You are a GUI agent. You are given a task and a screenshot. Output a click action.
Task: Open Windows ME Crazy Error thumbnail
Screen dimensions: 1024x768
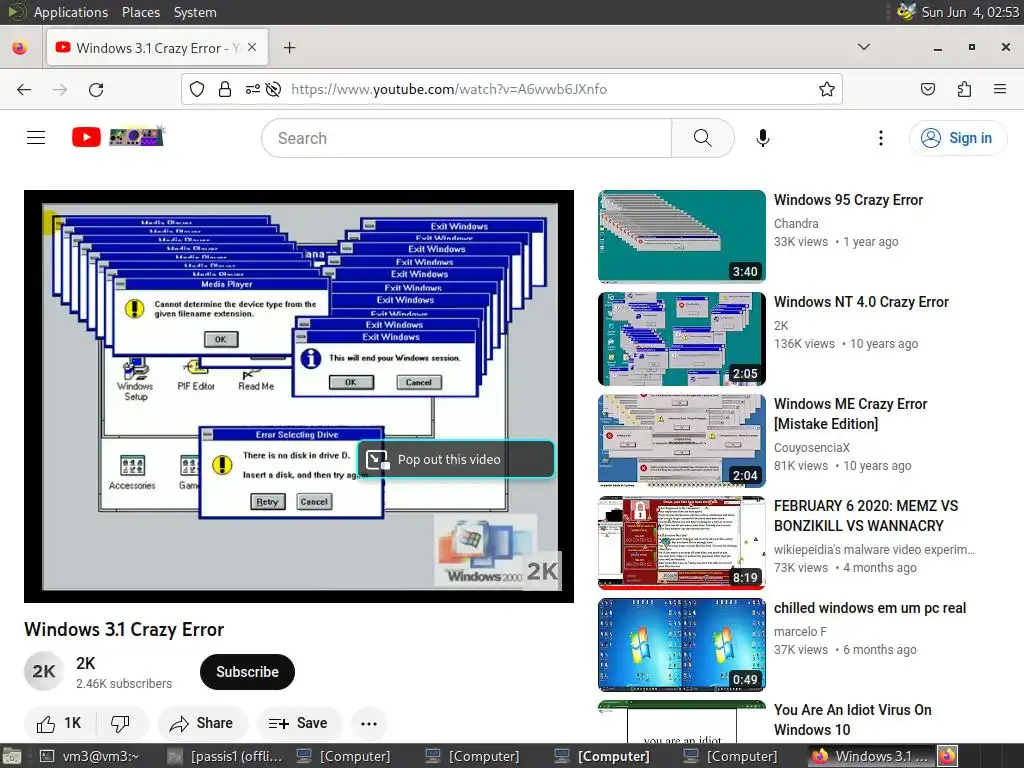pos(681,440)
